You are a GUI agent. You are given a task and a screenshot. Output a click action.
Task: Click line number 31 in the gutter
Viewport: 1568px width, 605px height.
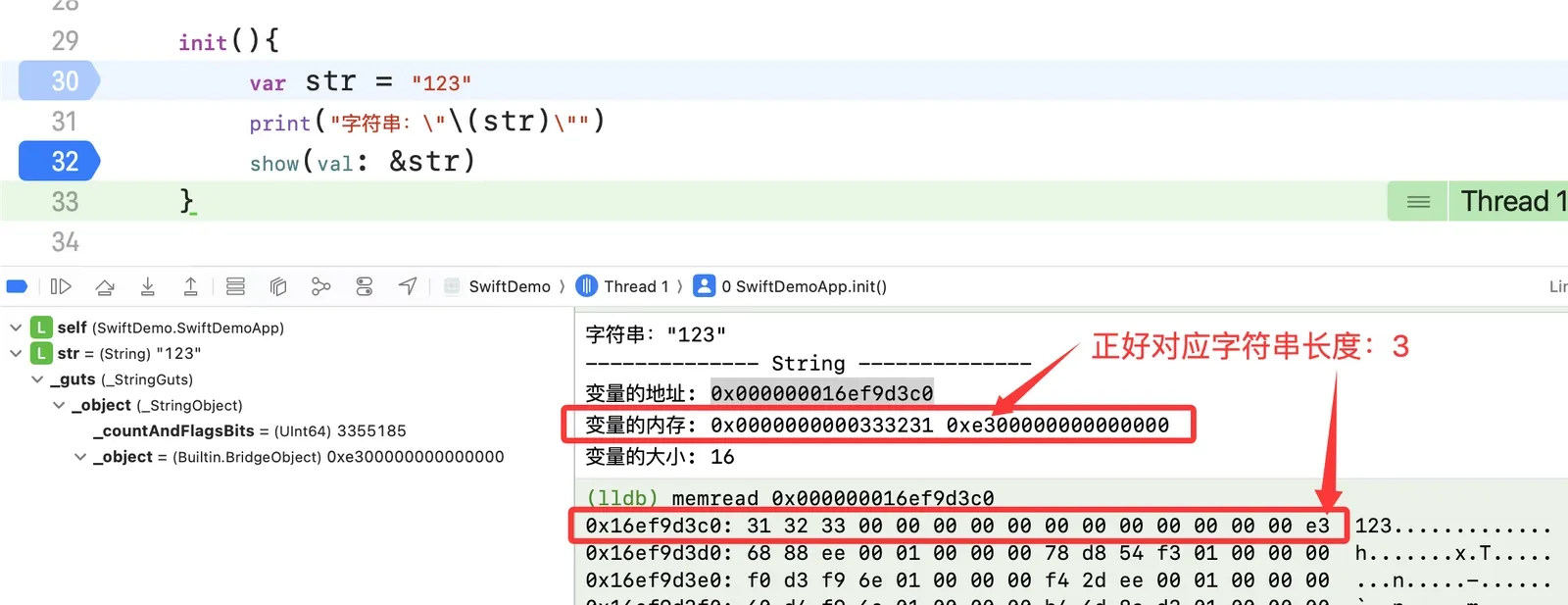(65, 121)
